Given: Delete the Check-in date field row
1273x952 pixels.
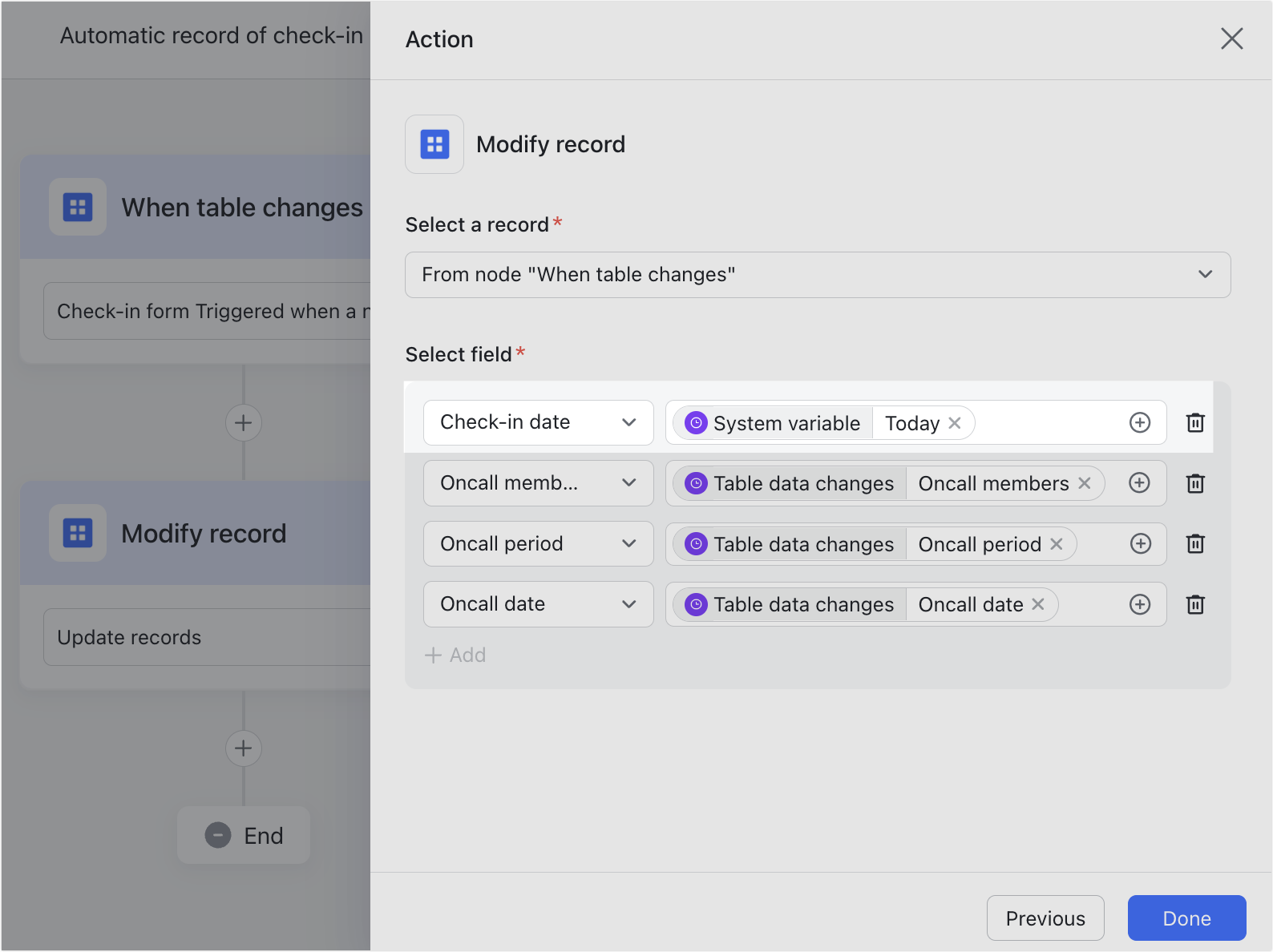Looking at the screenshot, I should coord(1195,422).
